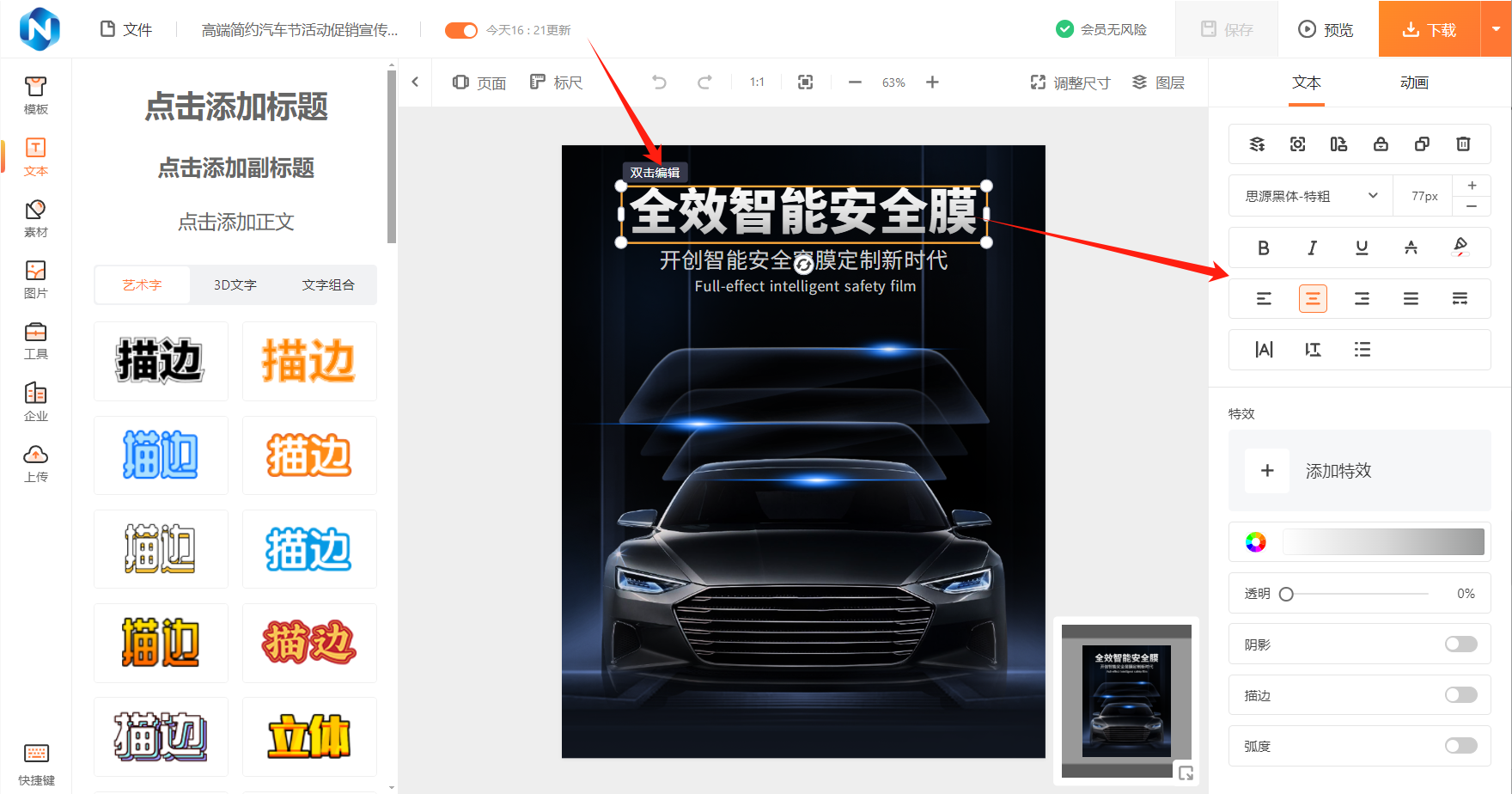Switch to the 动画 animation tab
1512x794 pixels.
pyautogui.click(x=1413, y=82)
